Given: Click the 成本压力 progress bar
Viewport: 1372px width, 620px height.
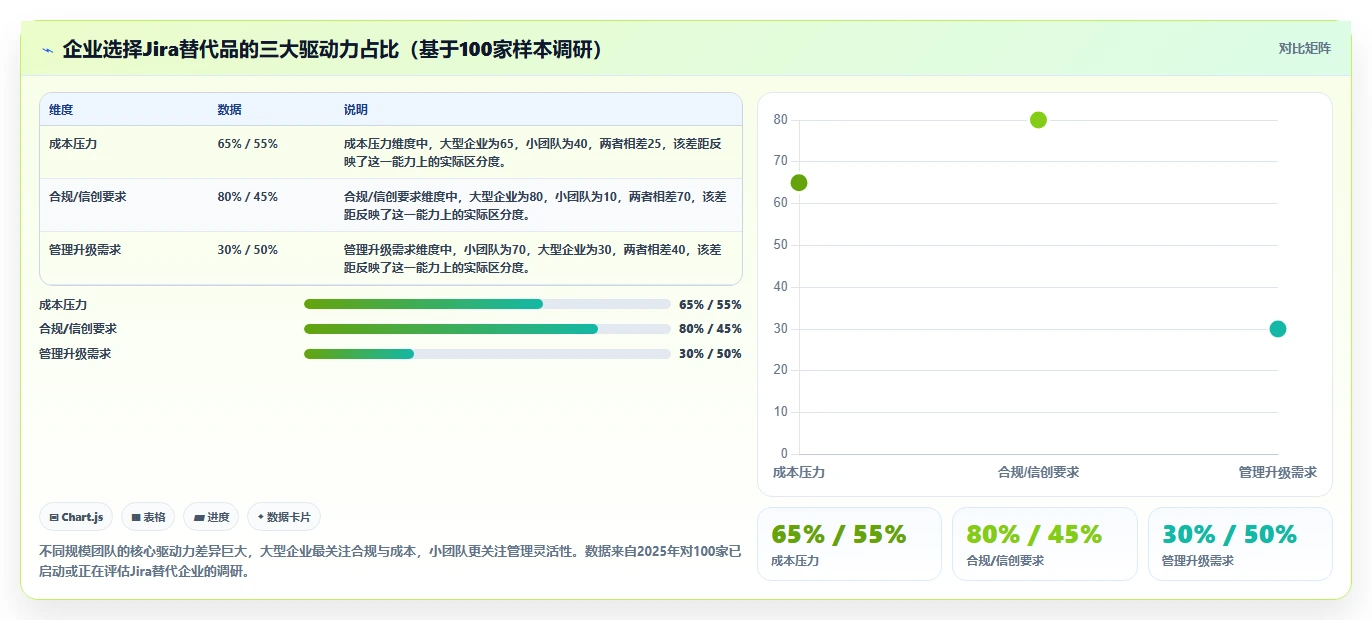Looking at the screenshot, I should pyautogui.click(x=487, y=304).
